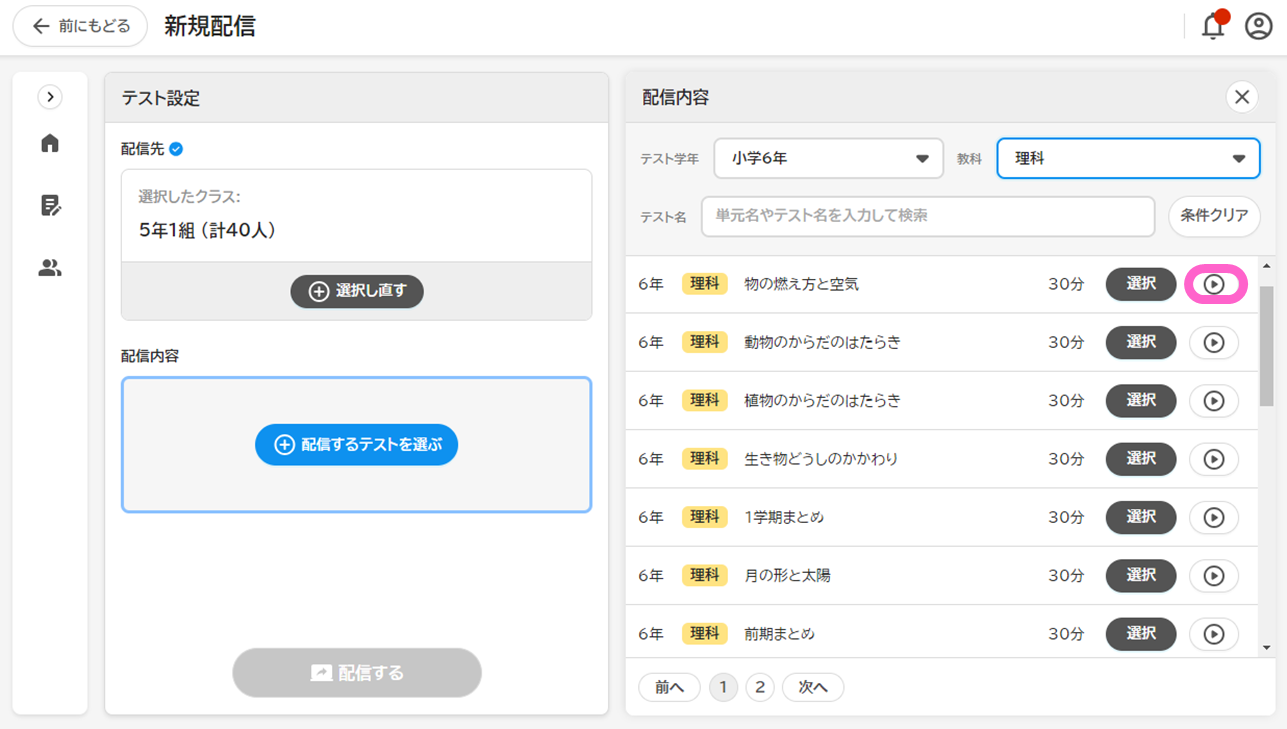
Task: Open the user account profile icon
Action: point(1258,27)
